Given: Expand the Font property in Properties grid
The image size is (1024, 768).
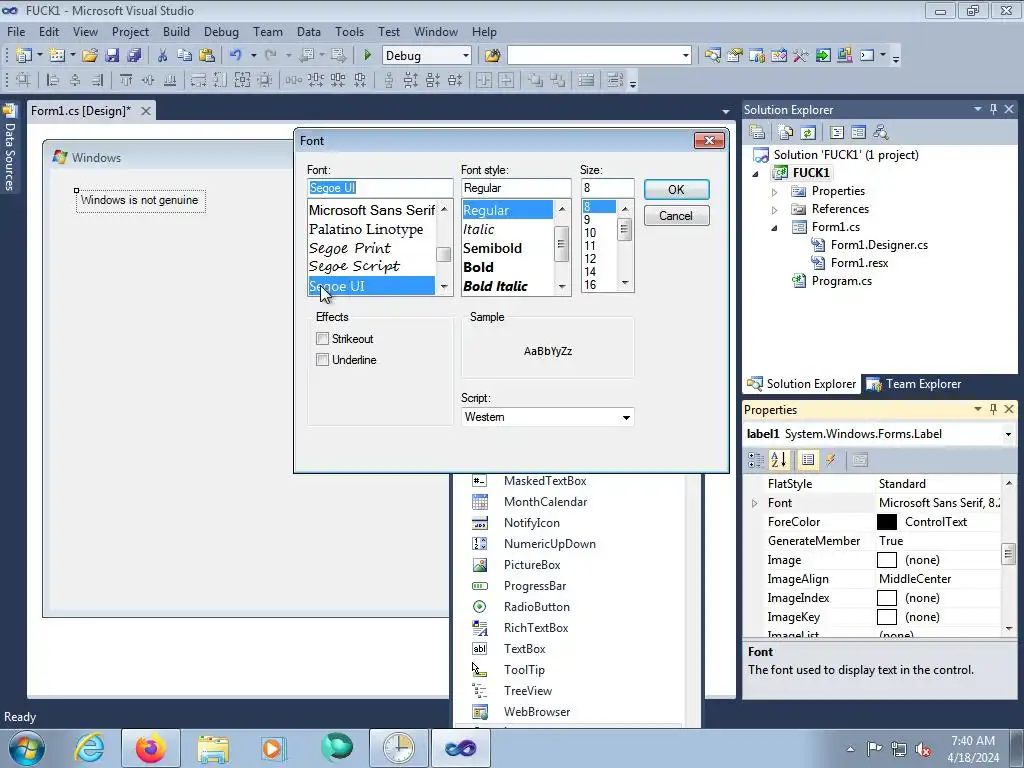Looking at the screenshot, I should click(754, 503).
